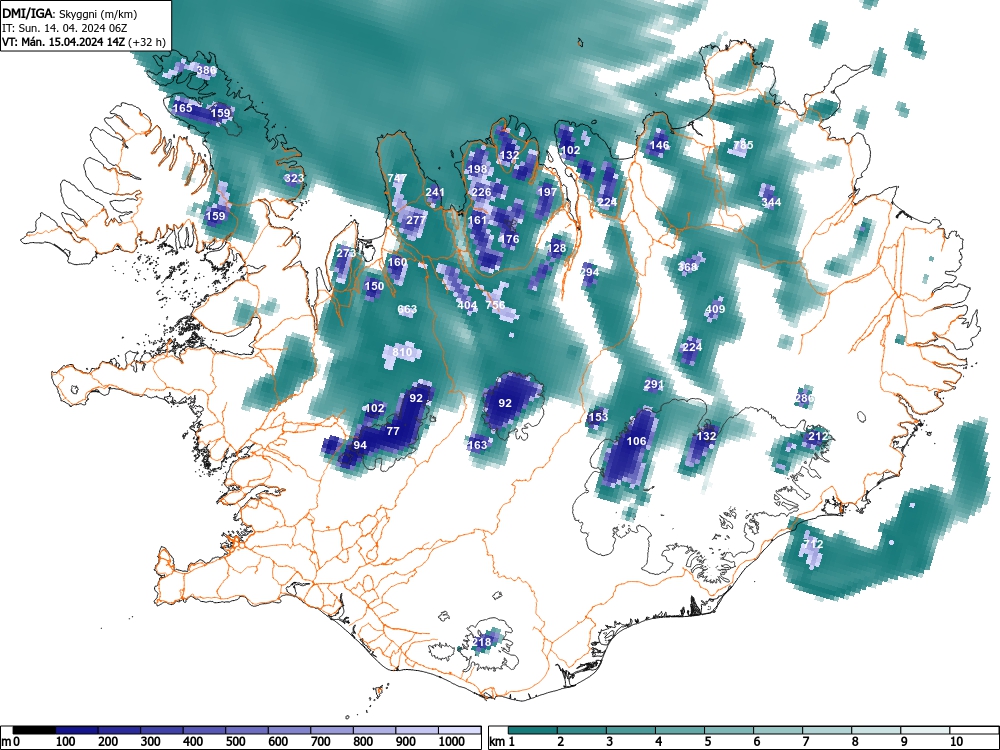The height and width of the screenshot is (750, 1000).
Task: Select the 785 value label
Action: point(743,145)
